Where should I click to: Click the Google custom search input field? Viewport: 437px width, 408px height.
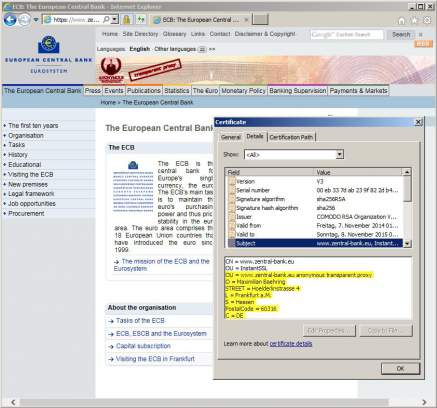[x=347, y=34]
